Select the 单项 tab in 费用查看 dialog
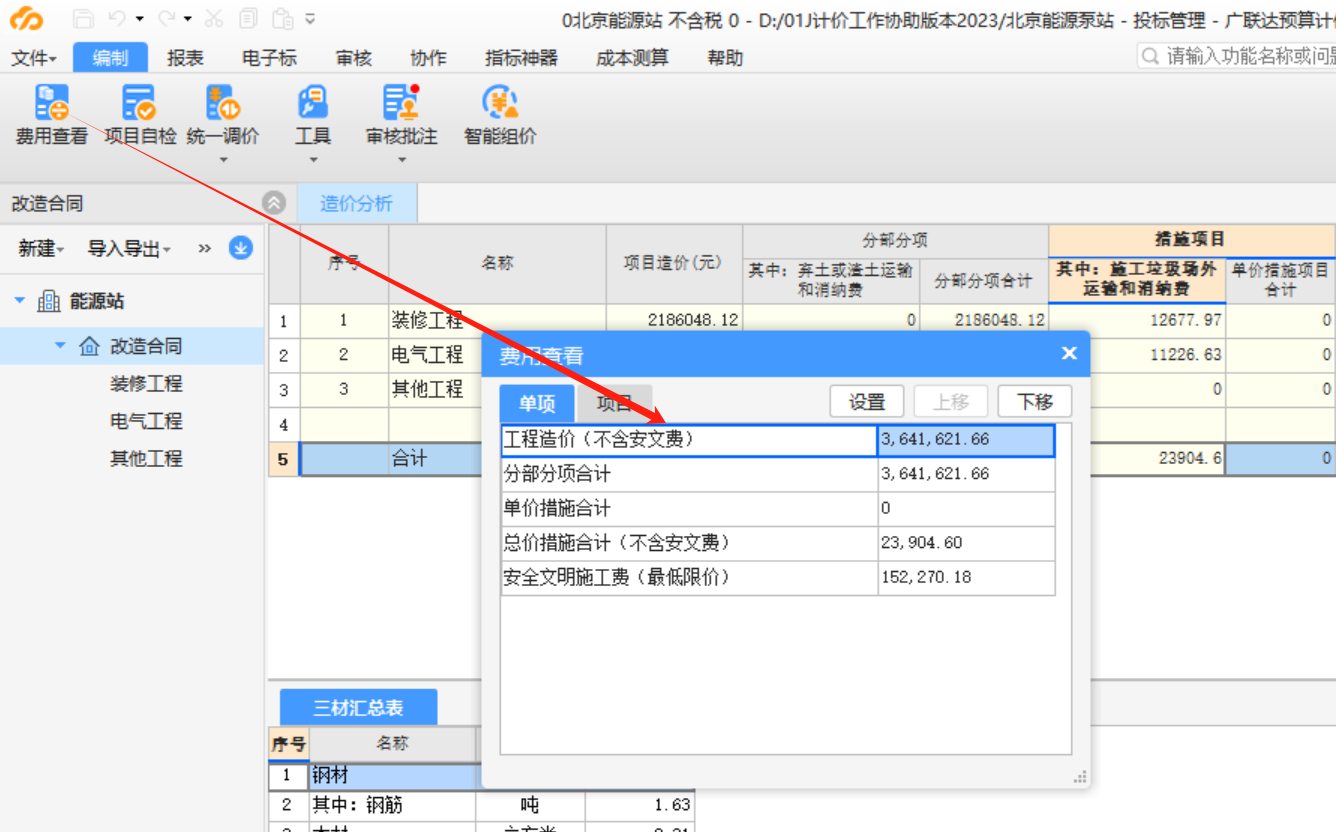 pyautogui.click(x=537, y=403)
